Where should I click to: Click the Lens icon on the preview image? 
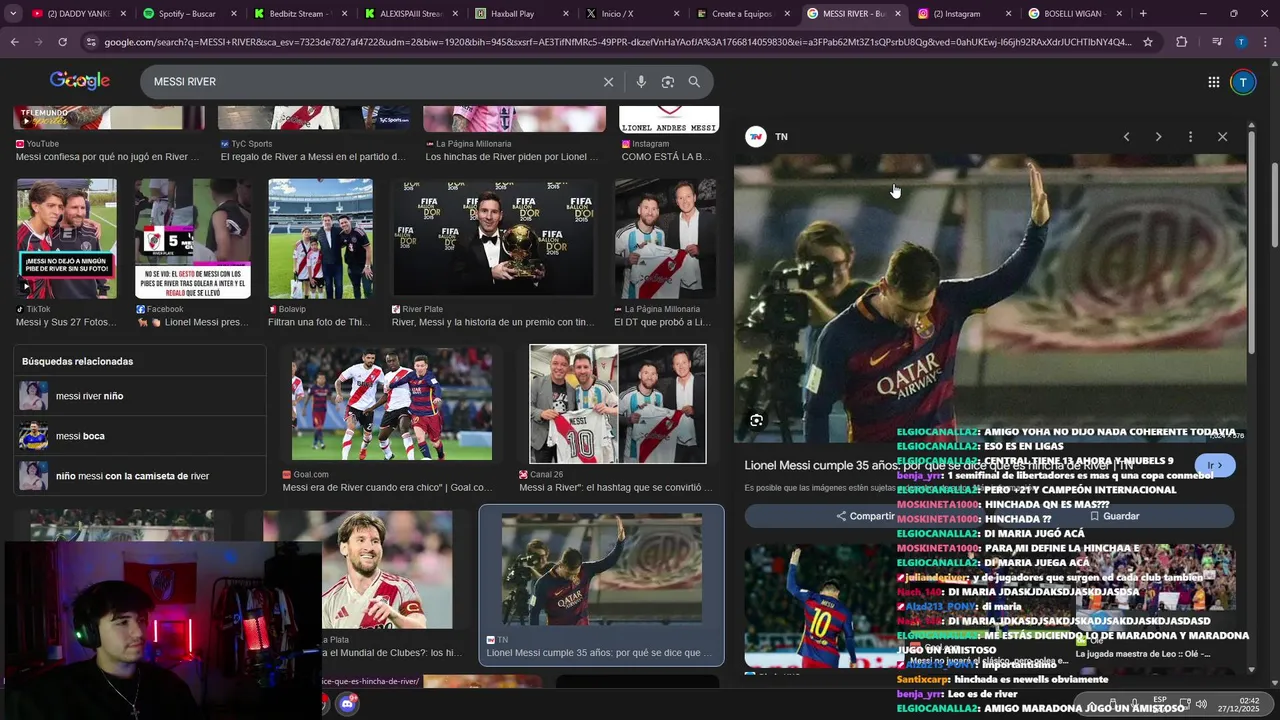pos(757,421)
